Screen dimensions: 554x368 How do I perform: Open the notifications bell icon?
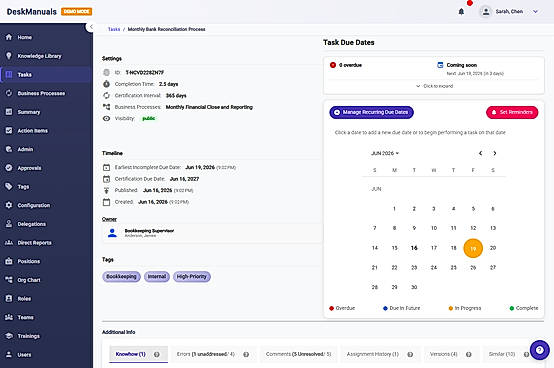click(461, 12)
